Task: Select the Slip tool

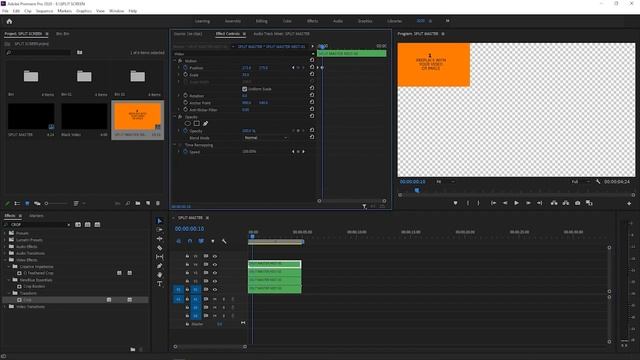Action: click(x=160, y=257)
